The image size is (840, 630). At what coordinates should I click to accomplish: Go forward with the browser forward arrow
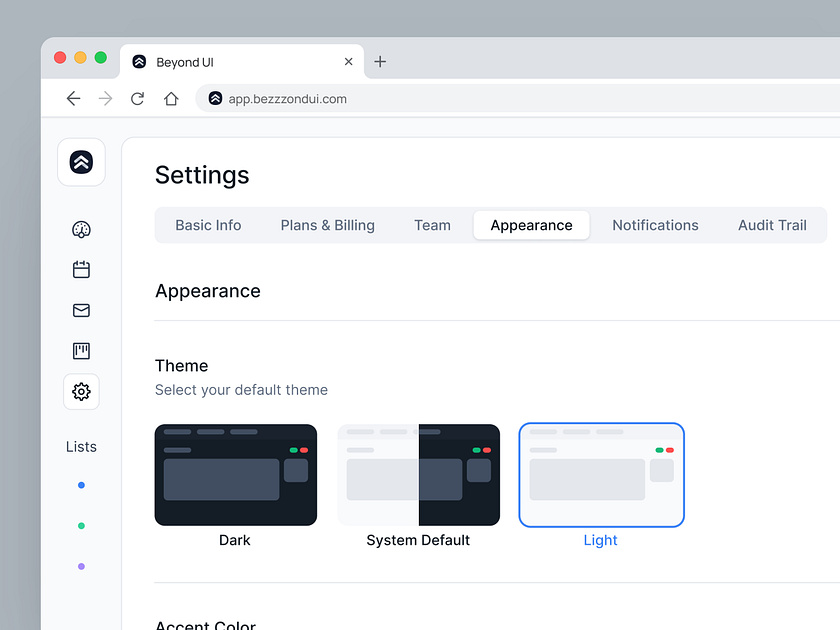coord(106,99)
